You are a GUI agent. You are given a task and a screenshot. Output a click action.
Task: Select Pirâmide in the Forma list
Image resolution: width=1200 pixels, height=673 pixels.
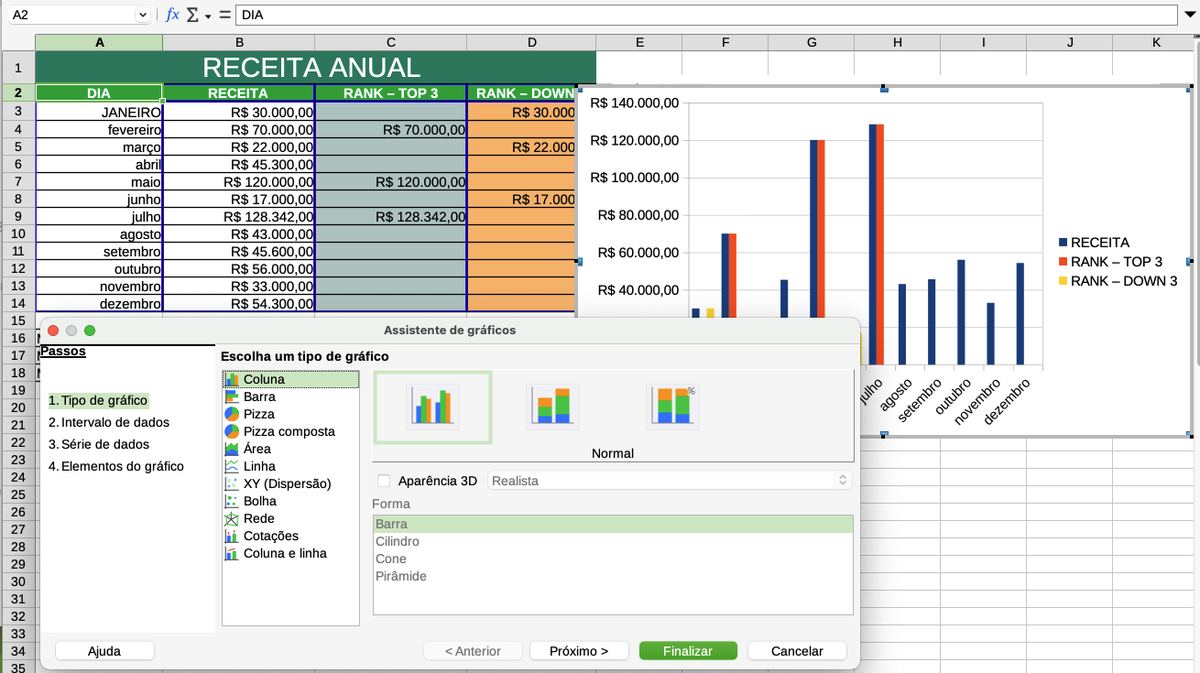click(613, 576)
